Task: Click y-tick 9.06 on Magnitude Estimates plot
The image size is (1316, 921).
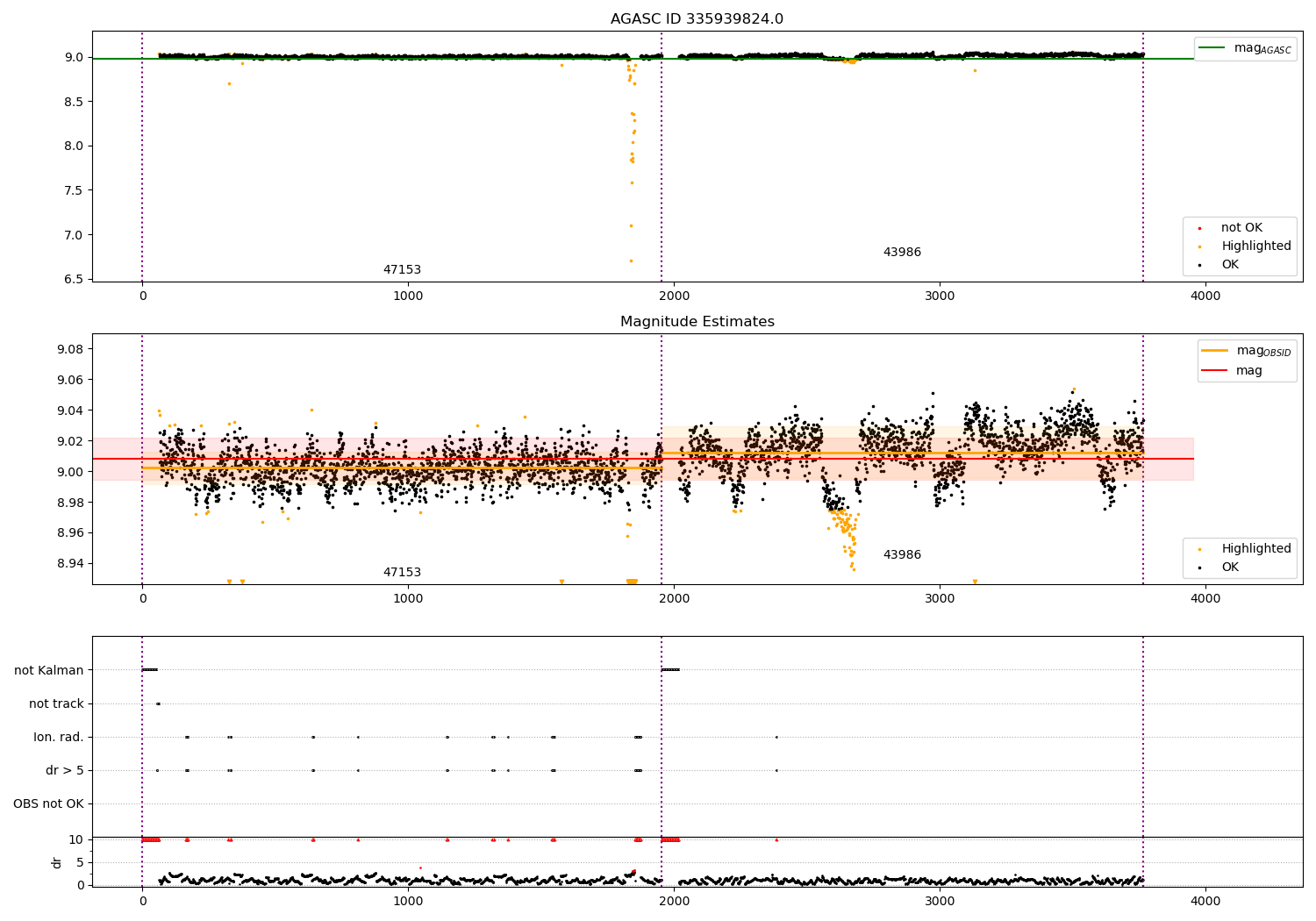Action: 70,381
